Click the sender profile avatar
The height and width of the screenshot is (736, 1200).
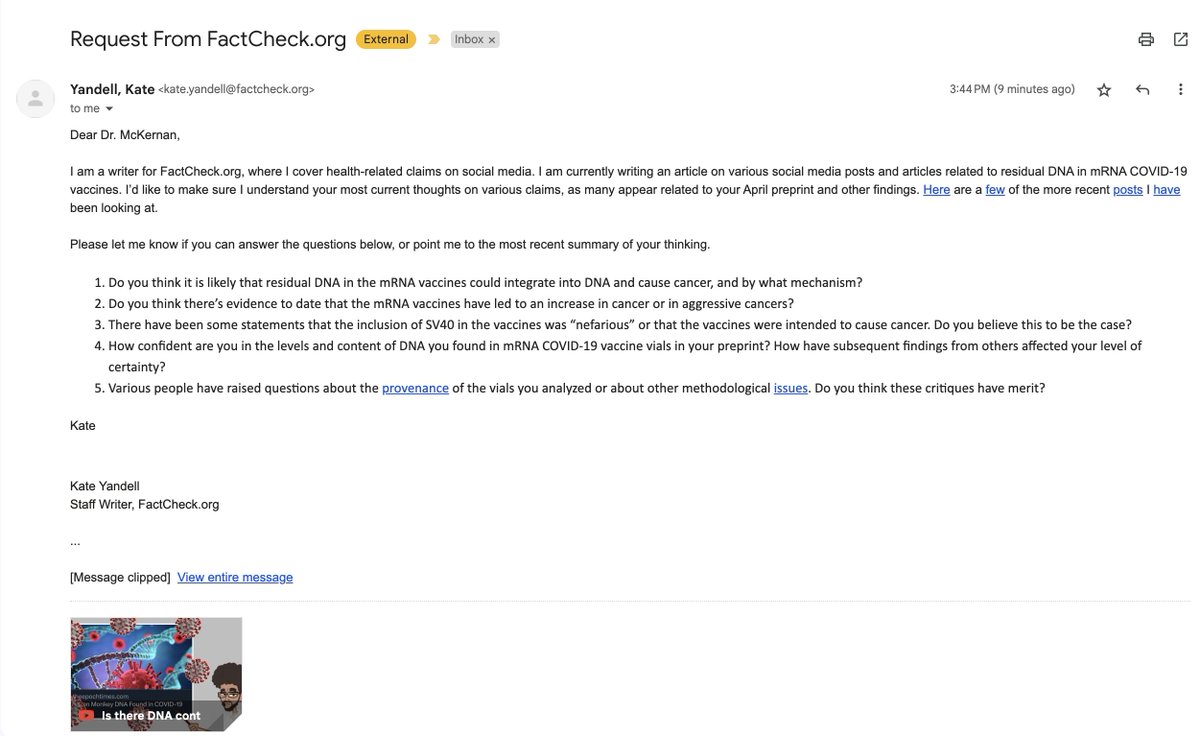click(36, 97)
